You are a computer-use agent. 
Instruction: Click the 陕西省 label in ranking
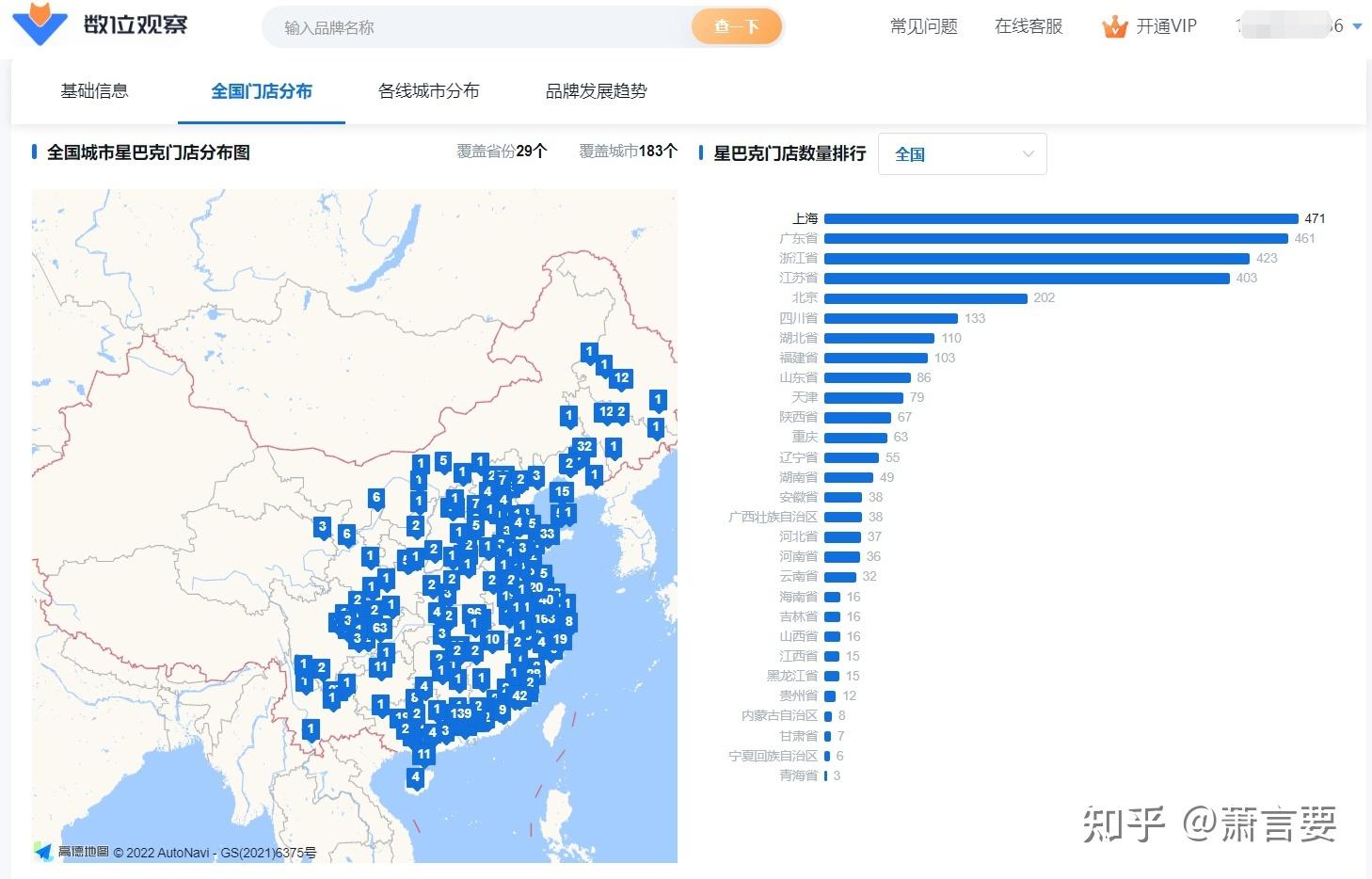(798, 417)
